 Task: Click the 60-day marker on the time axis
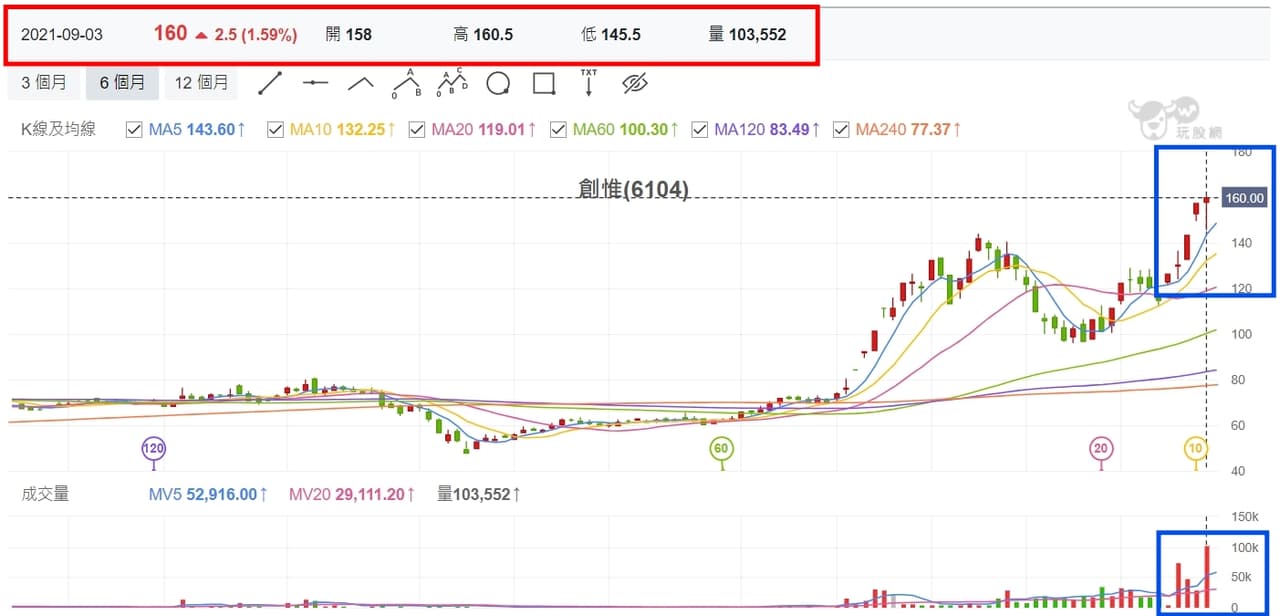point(721,449)
